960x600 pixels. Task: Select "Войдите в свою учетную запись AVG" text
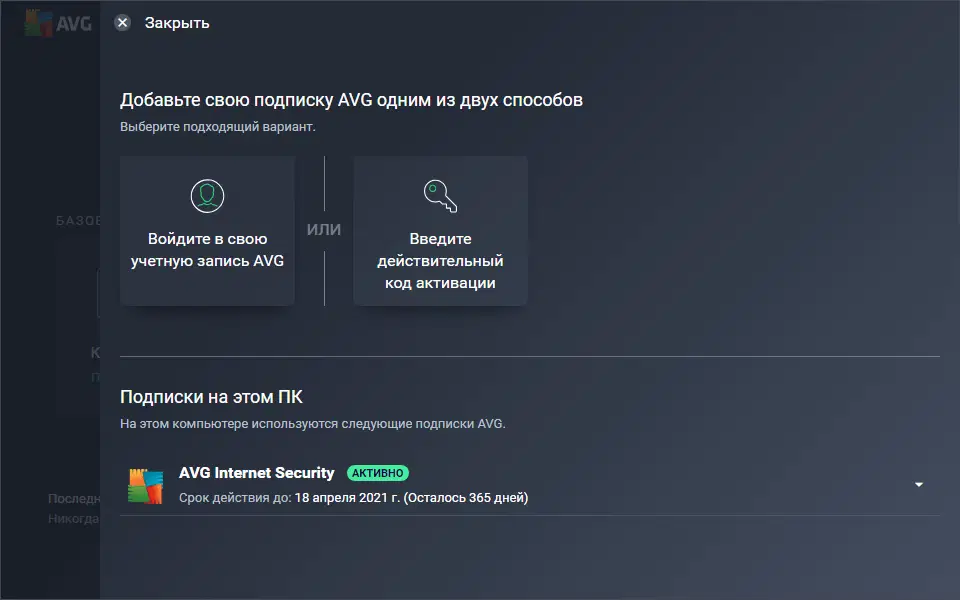pyautogui.click(x=207, y=250)
